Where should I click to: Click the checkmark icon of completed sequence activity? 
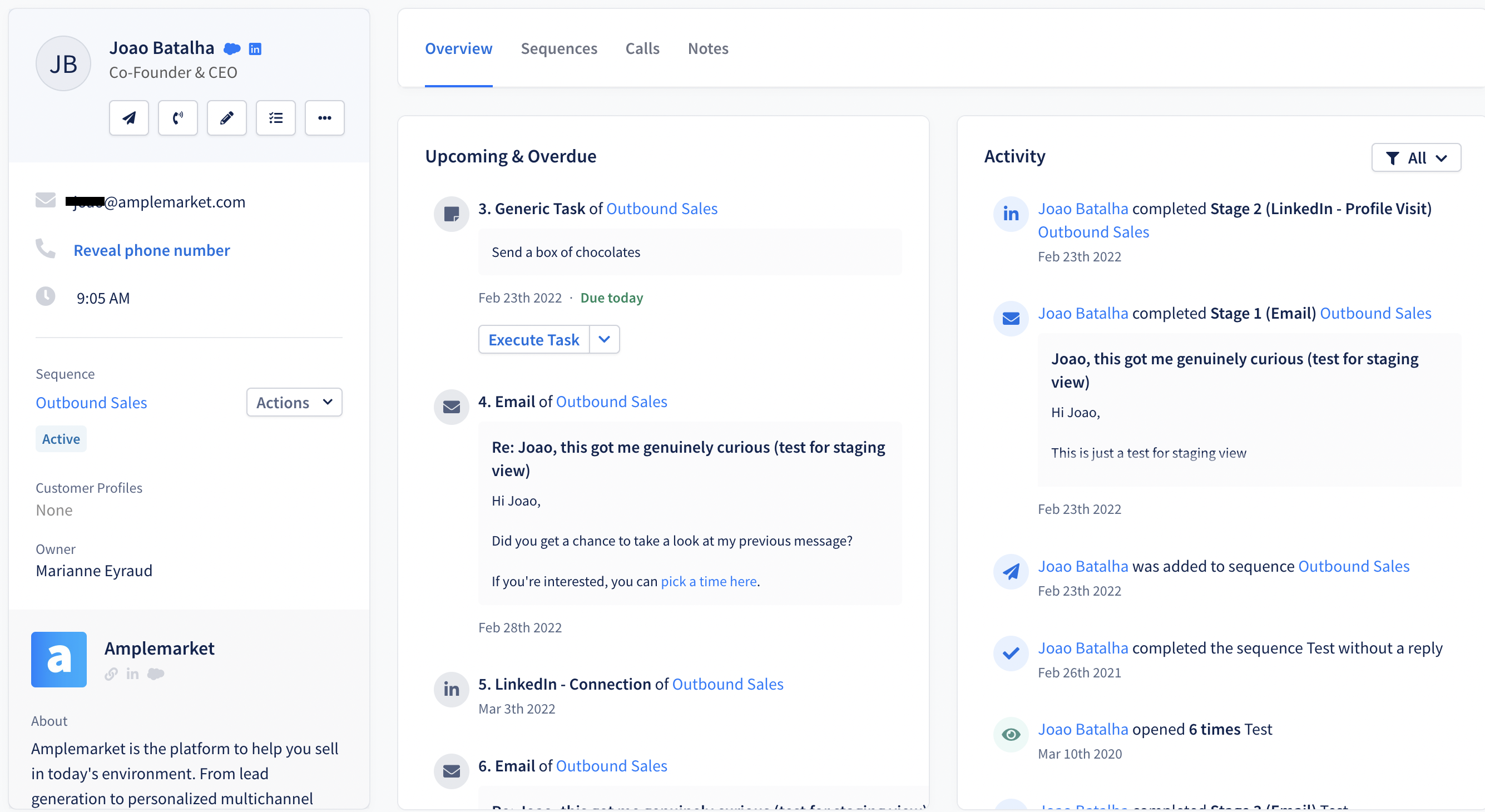click(x=1011, y=653)
